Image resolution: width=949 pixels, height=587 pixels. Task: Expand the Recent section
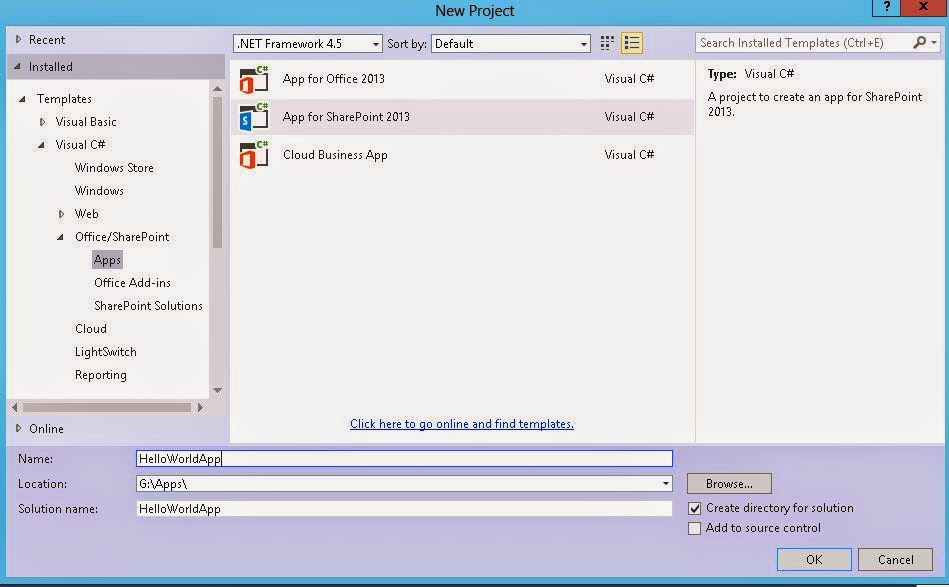click(18, 39)
